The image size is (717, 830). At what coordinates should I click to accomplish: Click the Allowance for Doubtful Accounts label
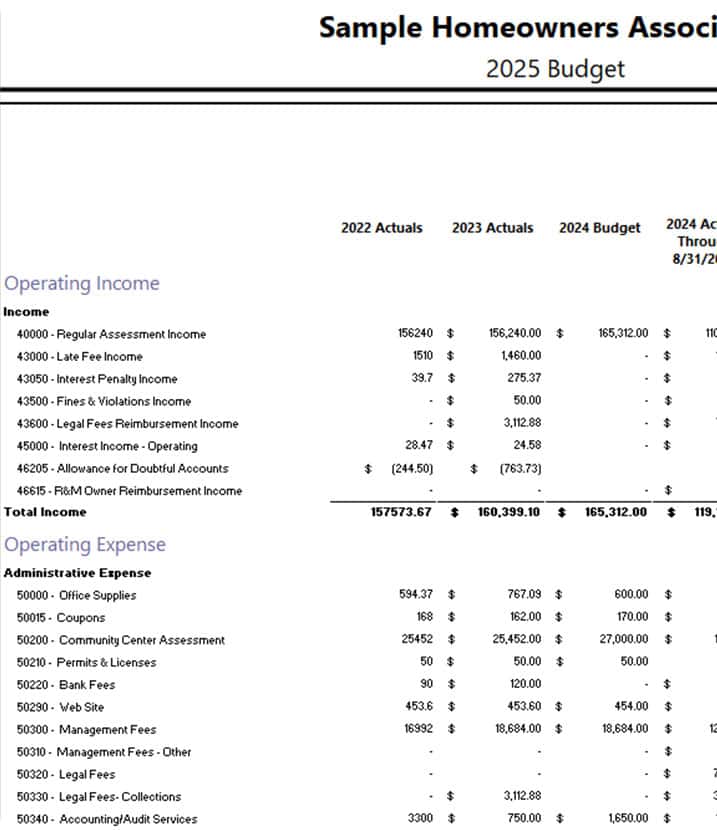(122, 468)
